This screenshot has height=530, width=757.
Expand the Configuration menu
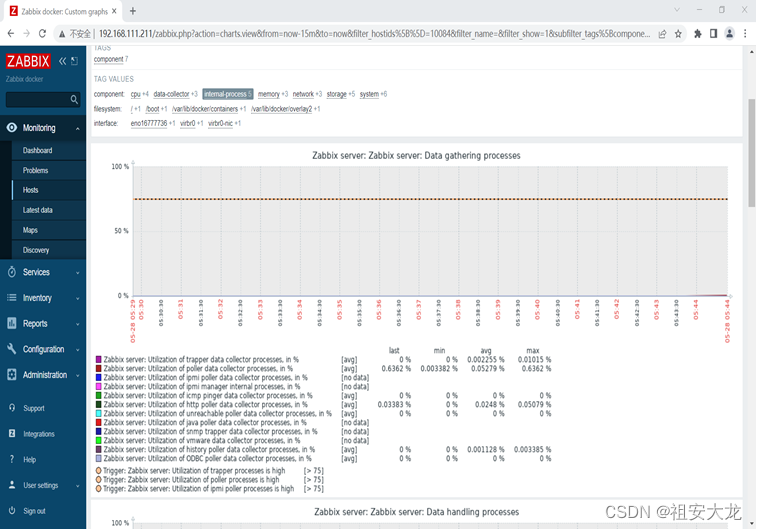(77, 349)
